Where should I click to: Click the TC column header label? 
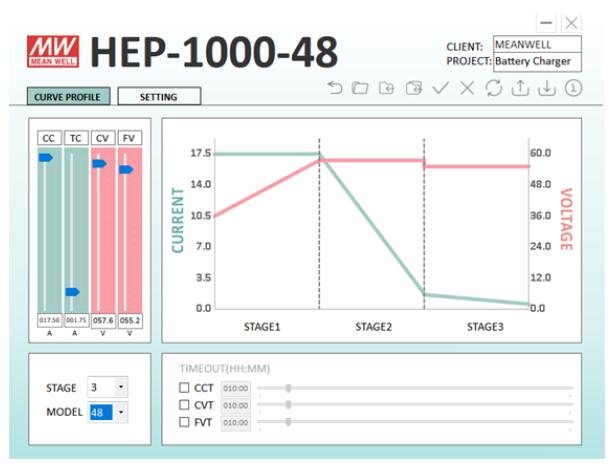coord(76,138)
